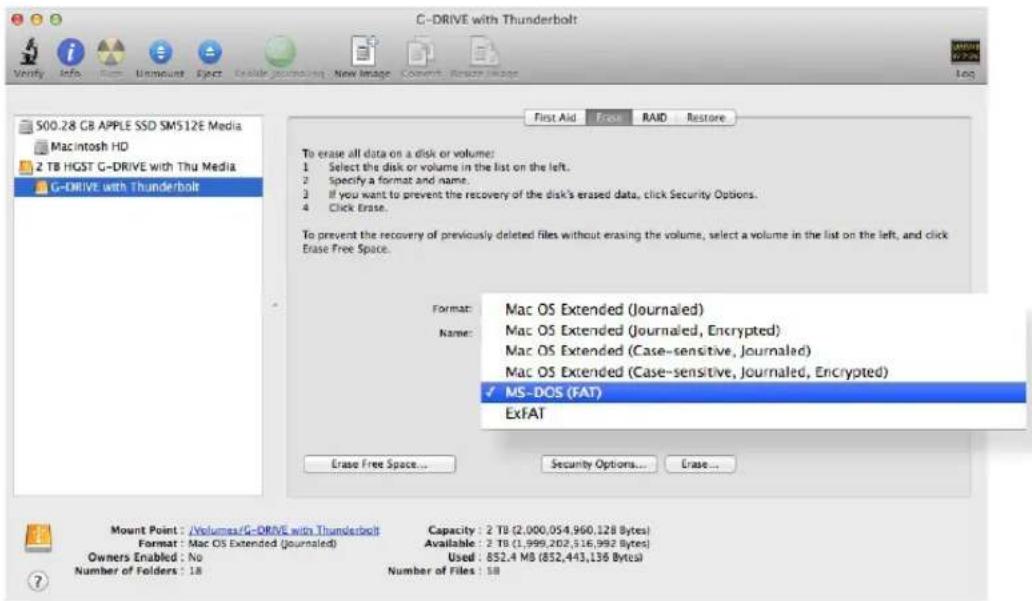Select MS-DOS (FAT) format option
This screenshot has width=1032, height=601.
pos(754,392)
